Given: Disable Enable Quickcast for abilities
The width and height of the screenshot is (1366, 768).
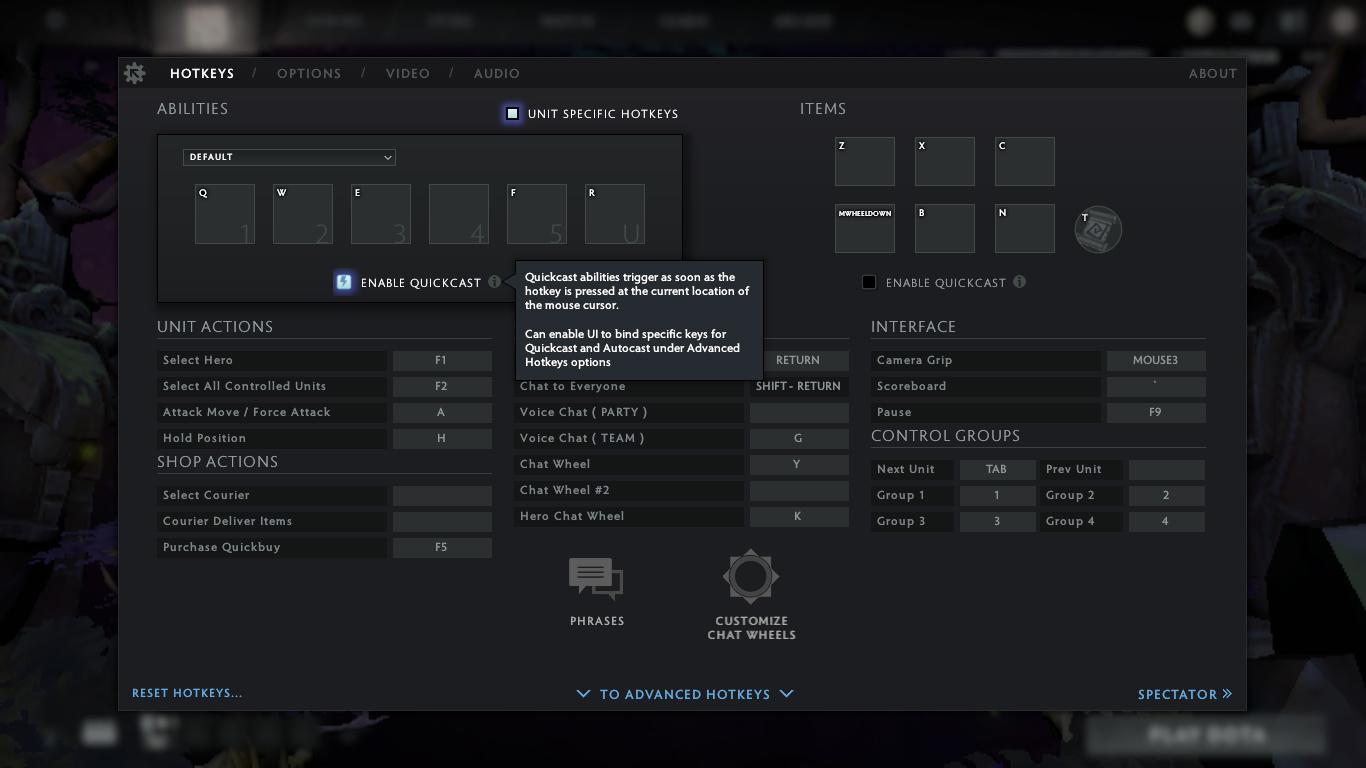Looking at the screenshot, I should coord(344,282).
